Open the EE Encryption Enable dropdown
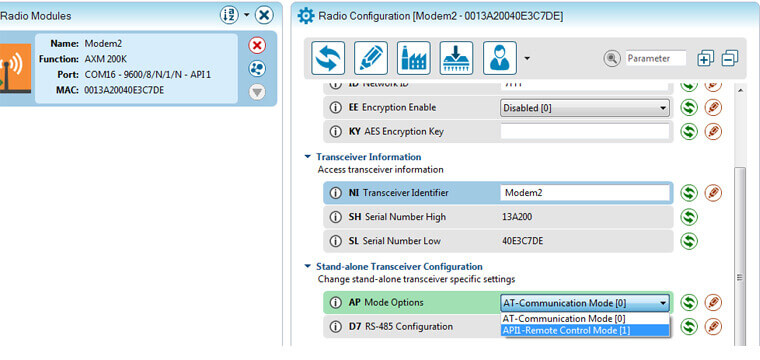 click(x=585, y=108)
